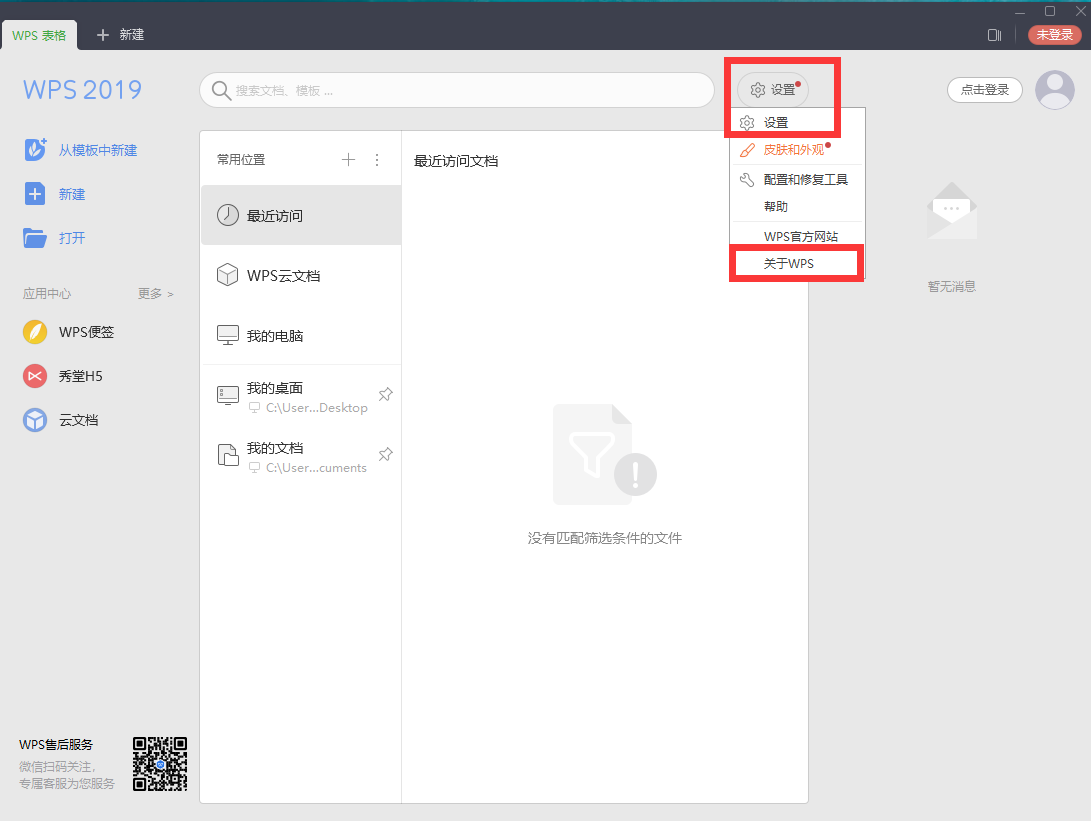This screenshot has height=821, width=1091.
Task: Select 最近访问 in the locations list
Action: [x=301, y=215]
